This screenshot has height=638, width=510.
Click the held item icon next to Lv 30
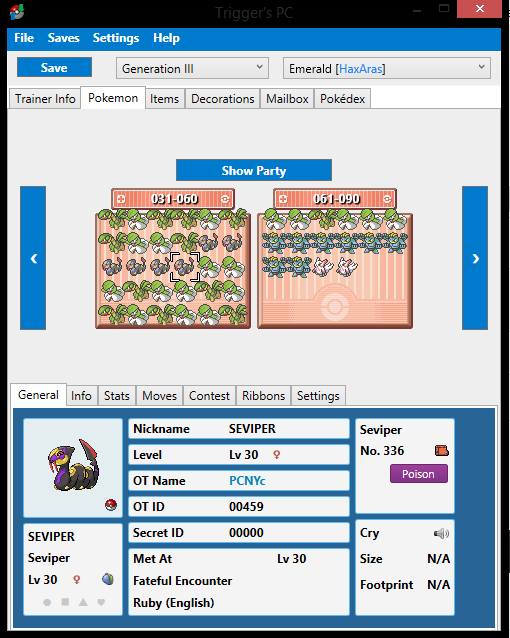(x=107, y=579)
